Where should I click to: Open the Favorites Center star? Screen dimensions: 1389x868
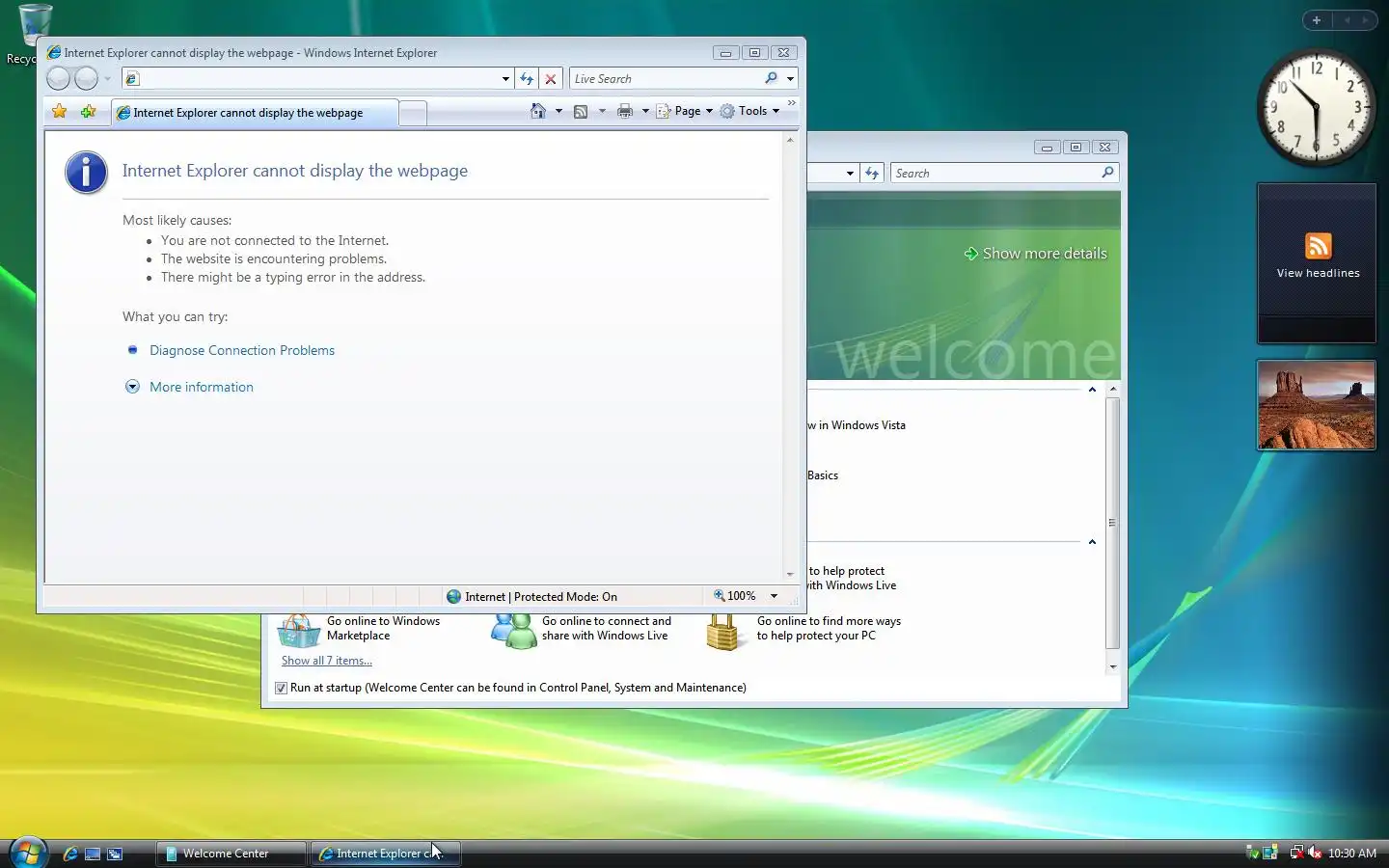[x=60, y=111]
